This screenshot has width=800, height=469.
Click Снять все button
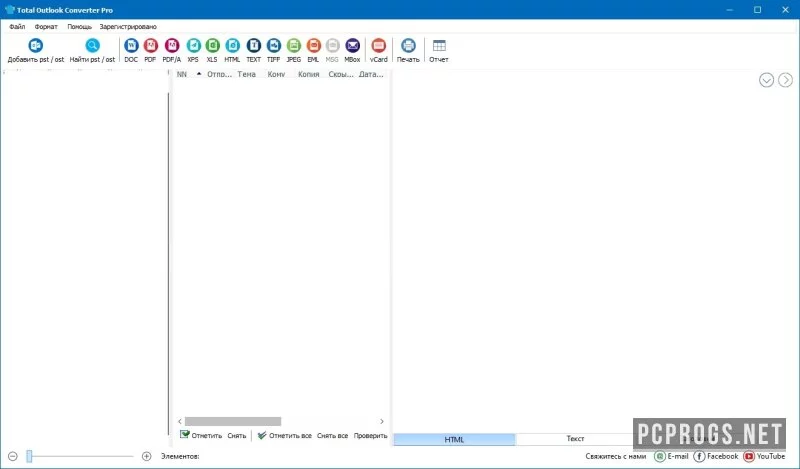(x=332, y=436)
